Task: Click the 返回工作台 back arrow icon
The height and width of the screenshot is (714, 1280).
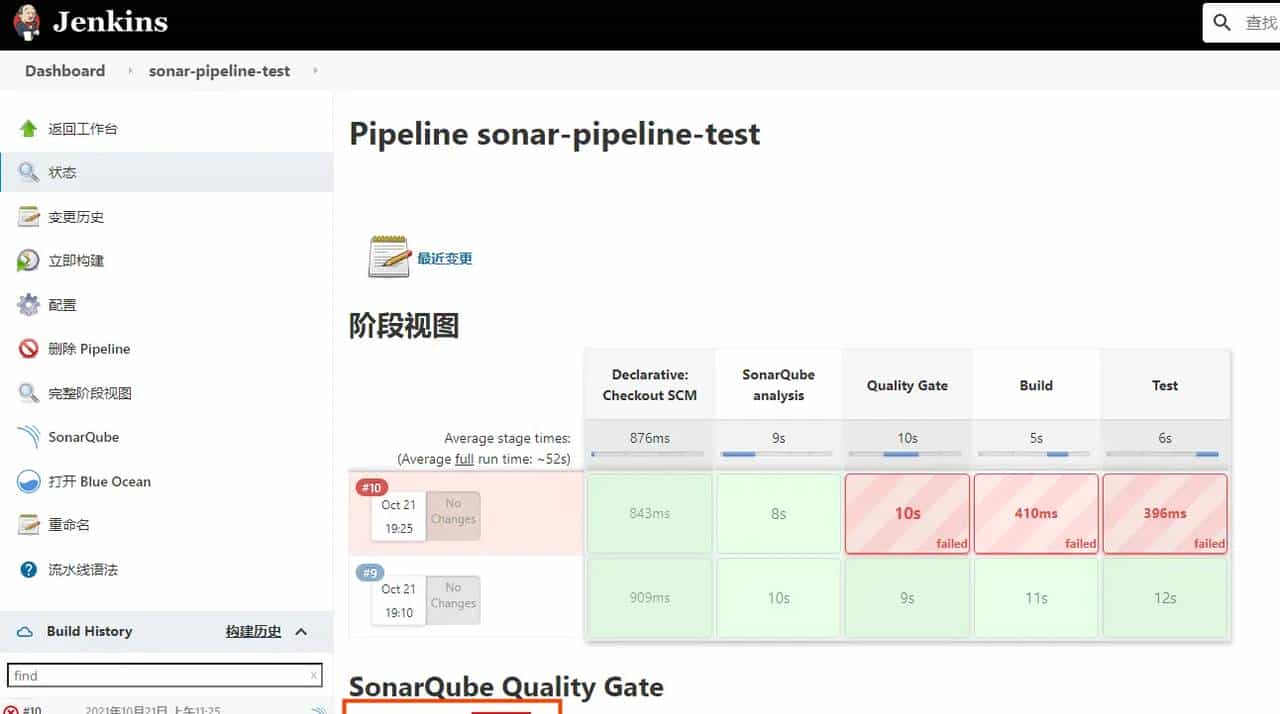Action: [x=28, y=128]
